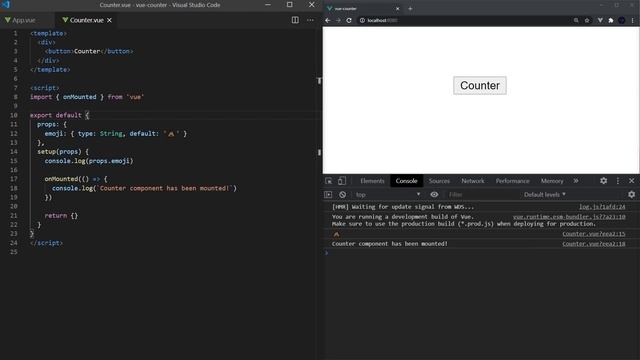Open the DevTools customize three-dot menu

(618, 181)
